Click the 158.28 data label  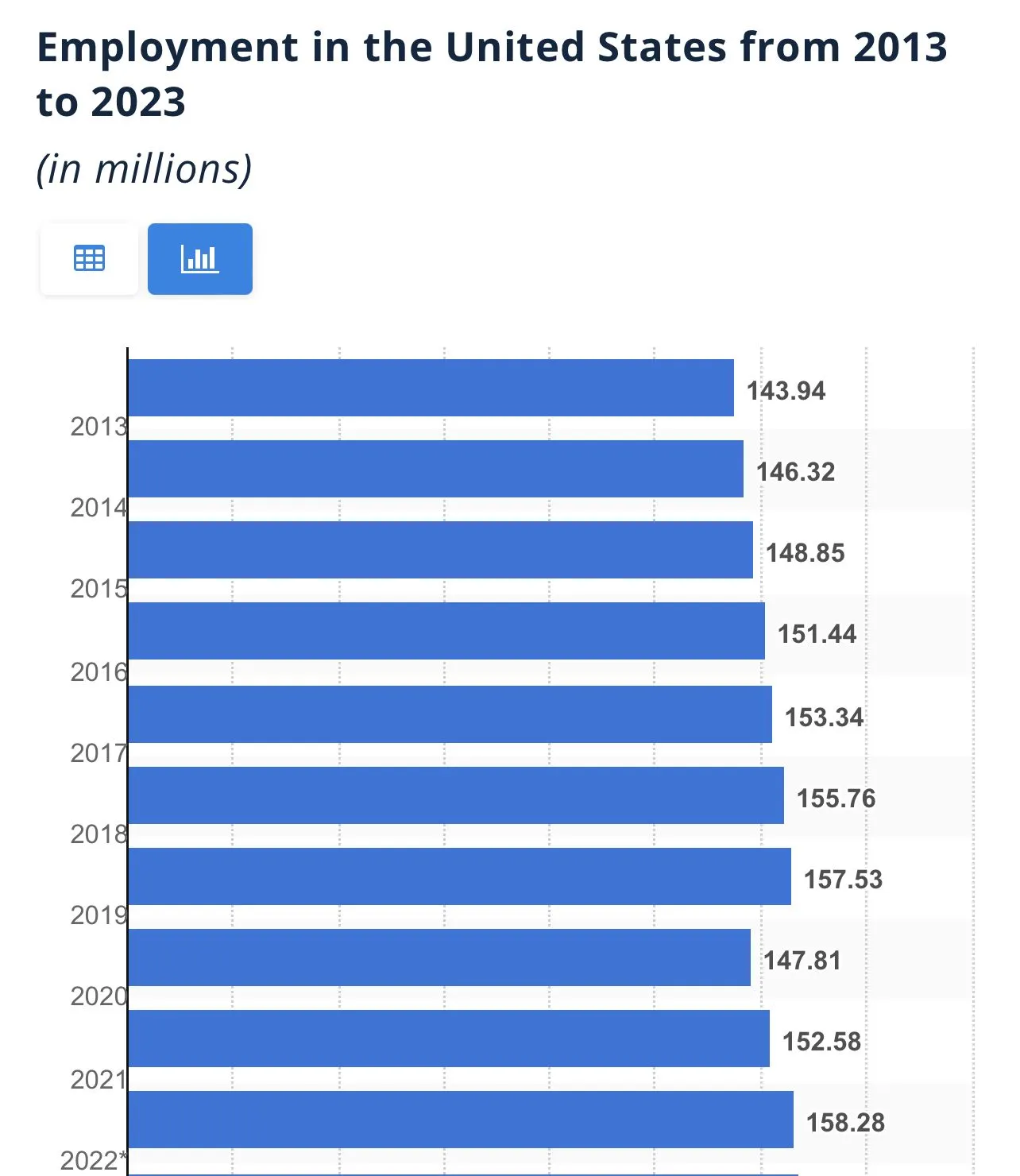point(845,1123)
